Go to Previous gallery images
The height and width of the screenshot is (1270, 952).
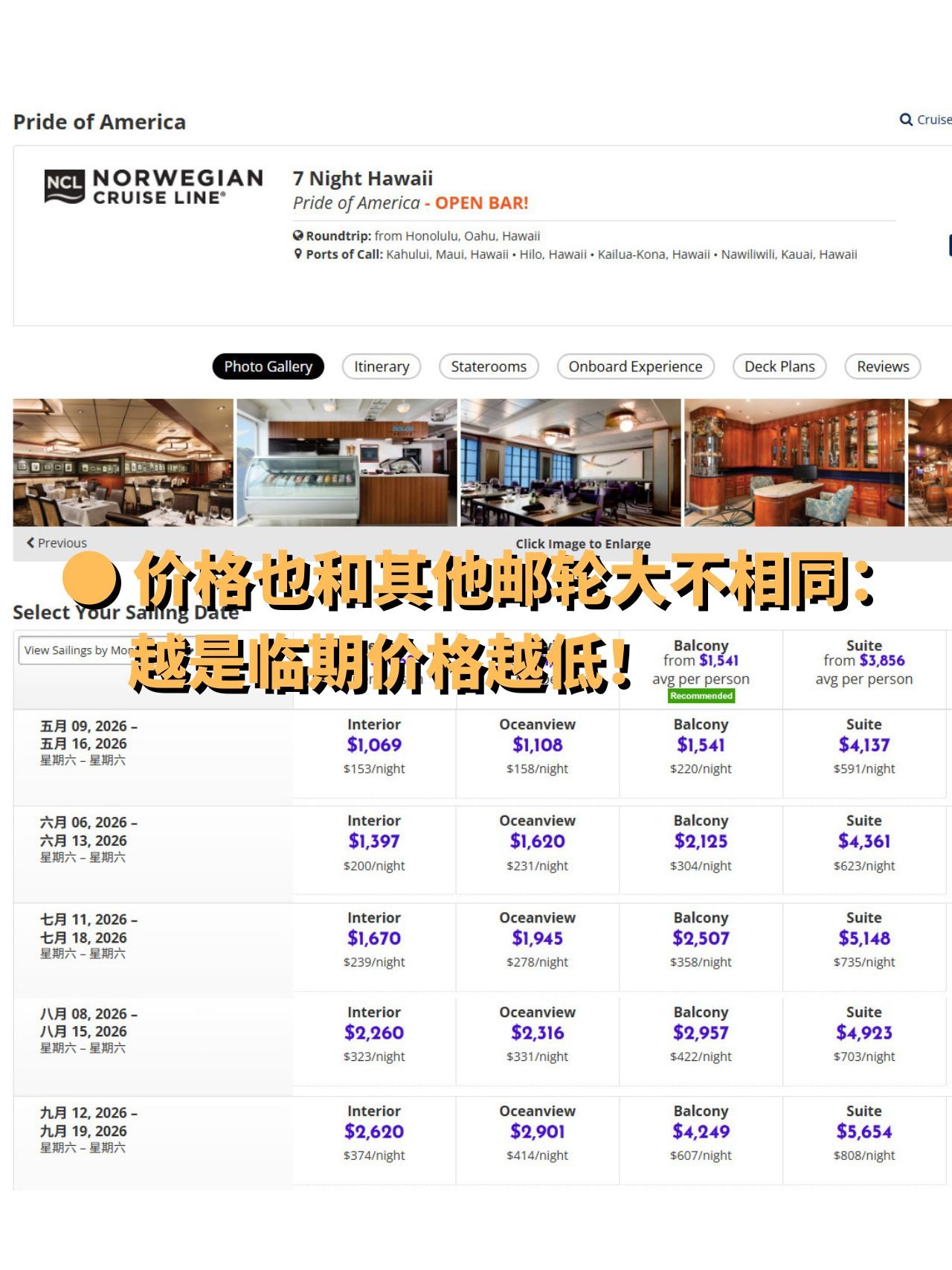pyautogui.click(x=57, y=543)
